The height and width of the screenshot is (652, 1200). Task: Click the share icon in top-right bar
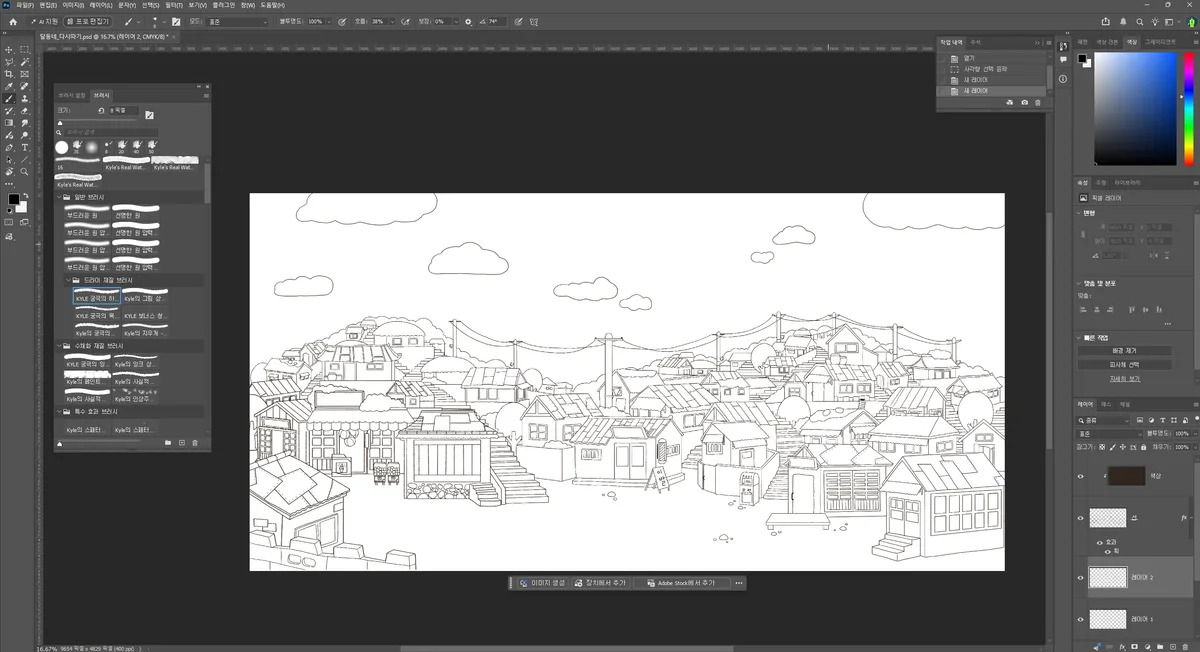[x=1106, y=21]
